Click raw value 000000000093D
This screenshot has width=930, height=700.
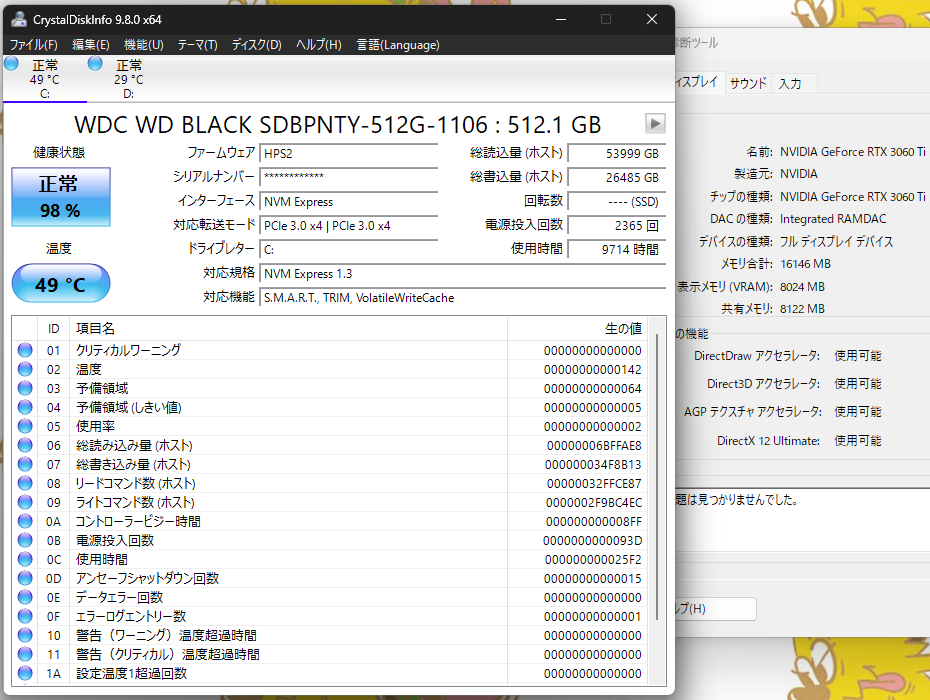pos(593,540)
